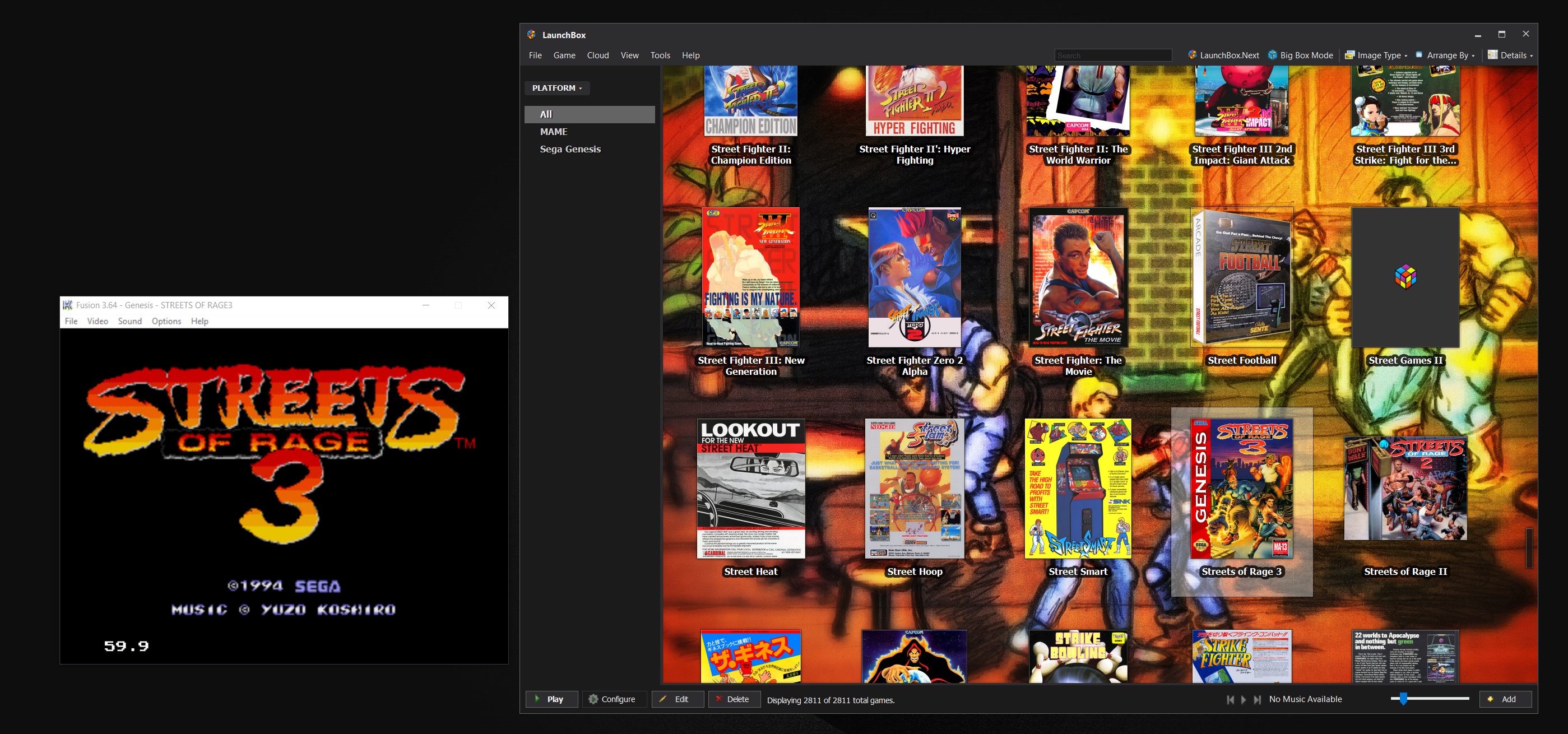
Task: Click the Displaying 2811 games status text
Action: pos(831,700)
